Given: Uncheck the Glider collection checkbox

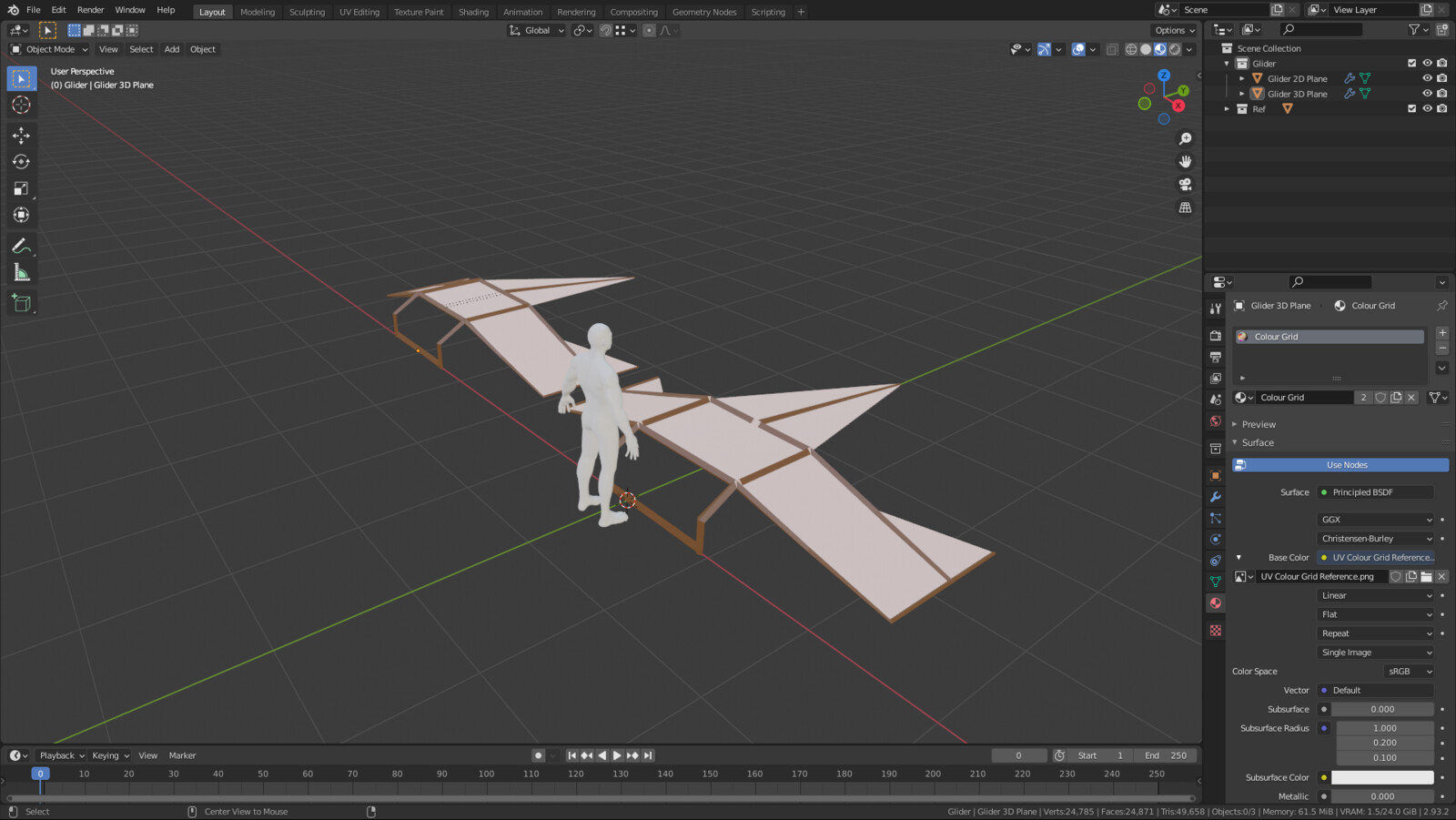Looking at the screenshot, I should [1412, 64].
